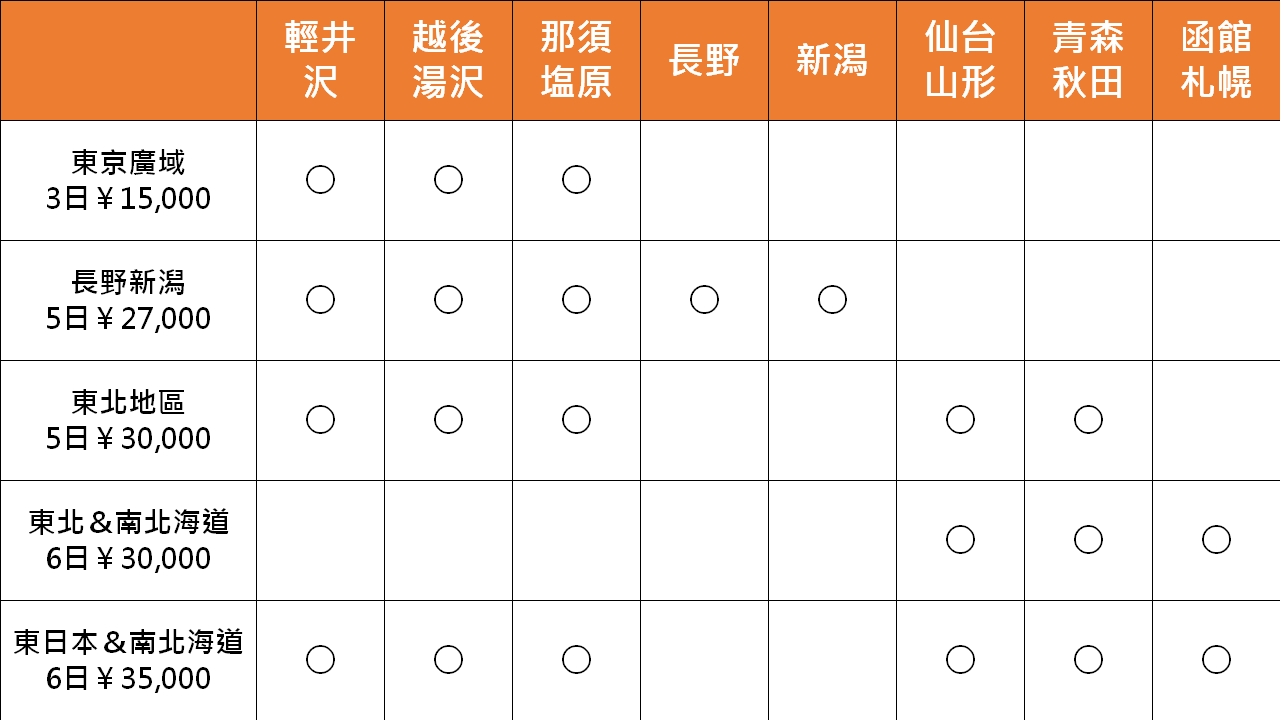Click 東北＆南北海道 circle under 函館札幌
The width and height of the screenshot is (1280, 720).
pos(1216,540)
